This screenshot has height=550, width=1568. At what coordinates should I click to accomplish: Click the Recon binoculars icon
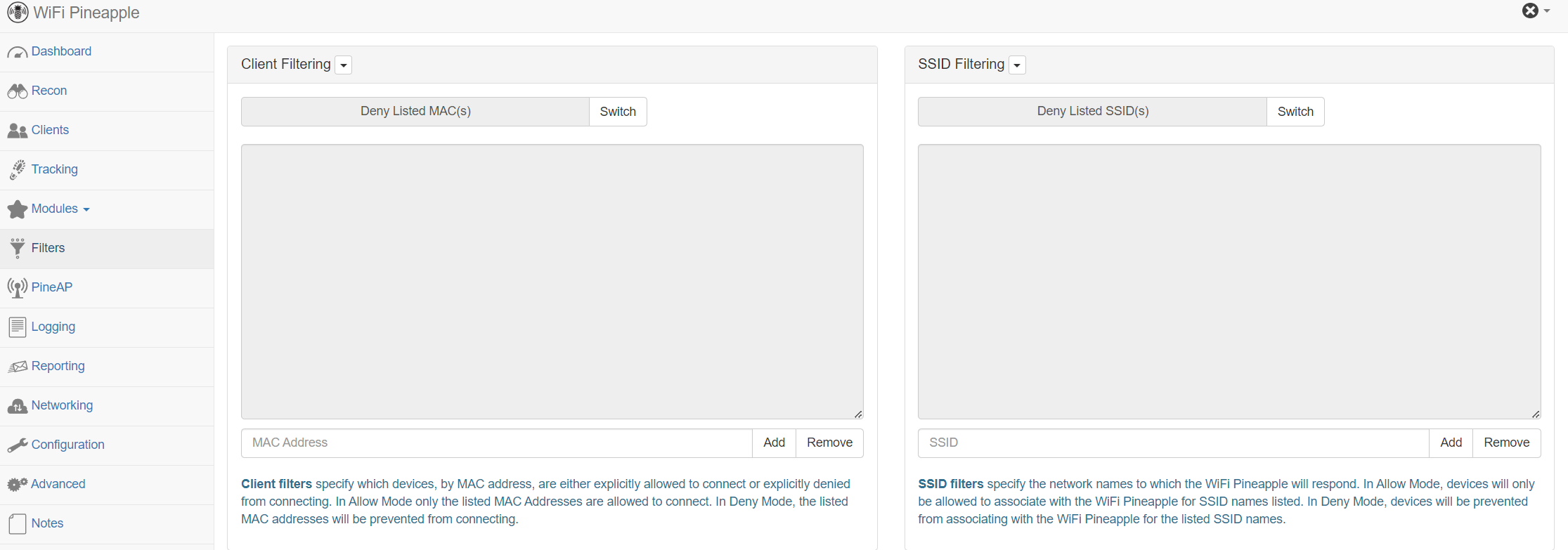17,91
